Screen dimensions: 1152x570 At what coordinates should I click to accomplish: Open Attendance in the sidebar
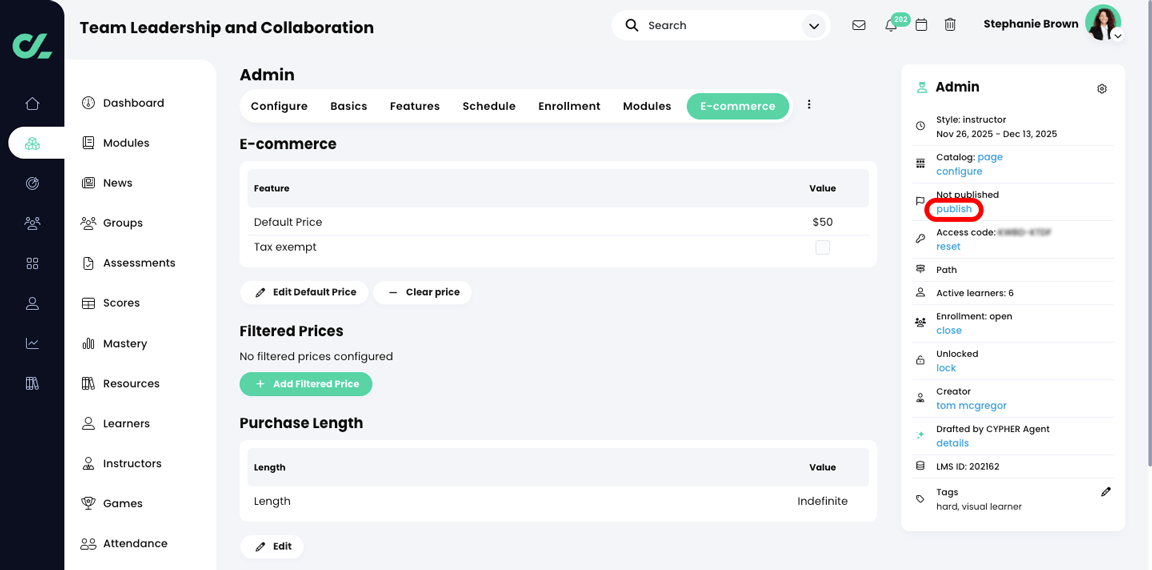click(134, 544)
